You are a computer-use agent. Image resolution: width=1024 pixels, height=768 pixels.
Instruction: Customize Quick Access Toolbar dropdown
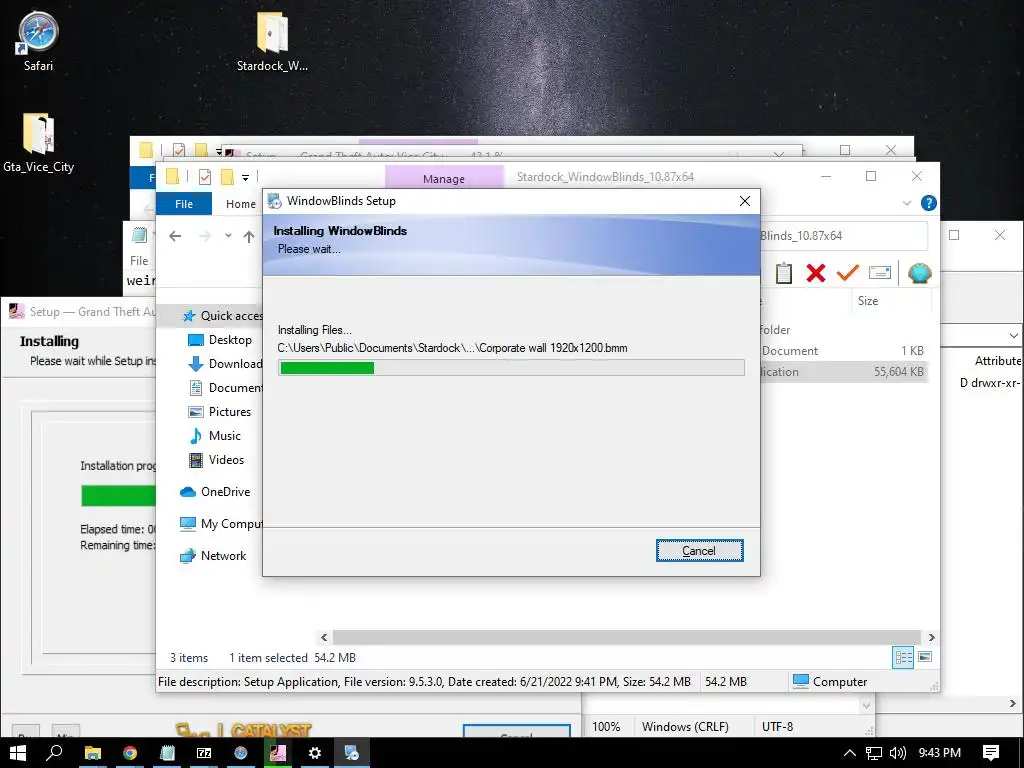pos(246,177)
